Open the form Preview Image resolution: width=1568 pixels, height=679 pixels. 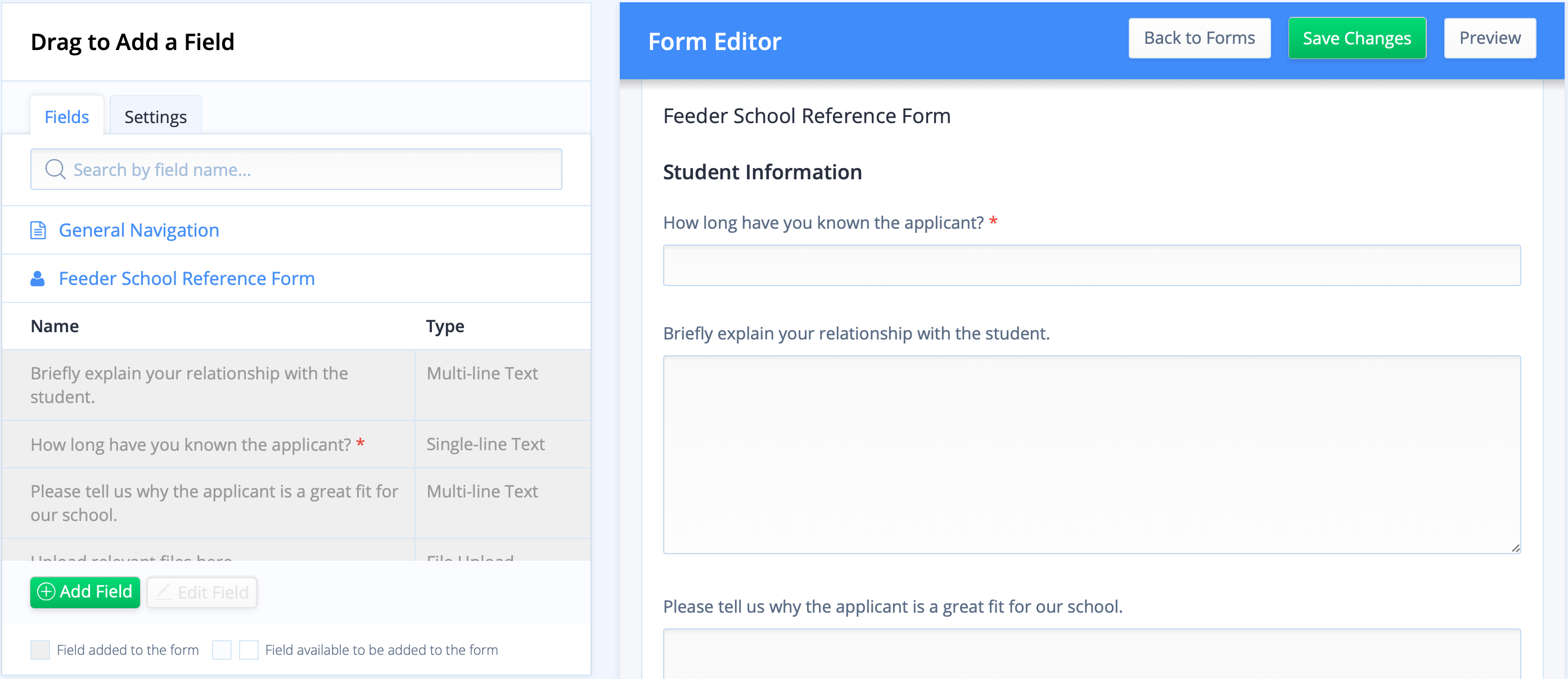[x=1489, y=38]
